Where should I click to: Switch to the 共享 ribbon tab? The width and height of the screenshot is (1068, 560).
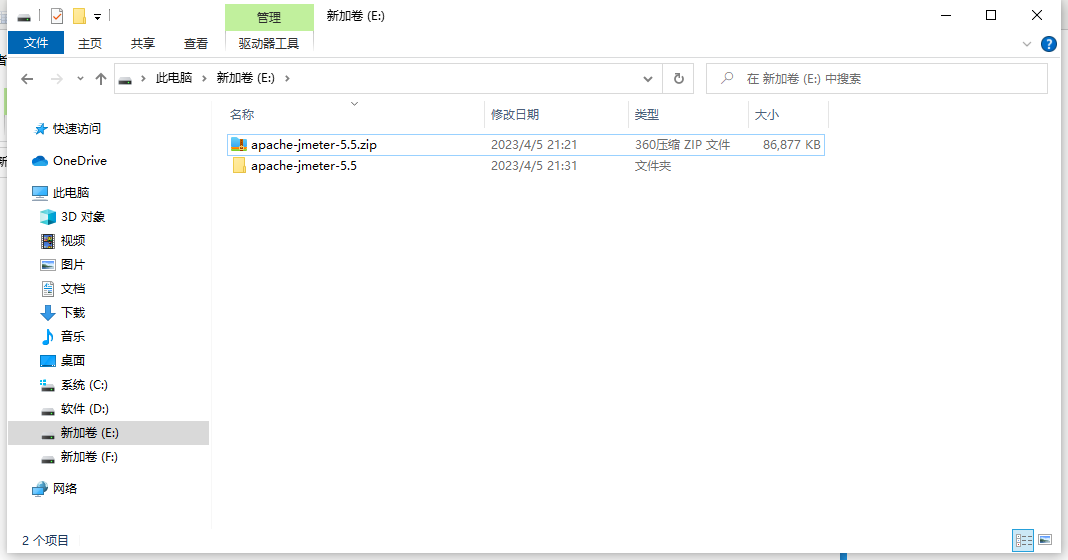pos(143,44)
